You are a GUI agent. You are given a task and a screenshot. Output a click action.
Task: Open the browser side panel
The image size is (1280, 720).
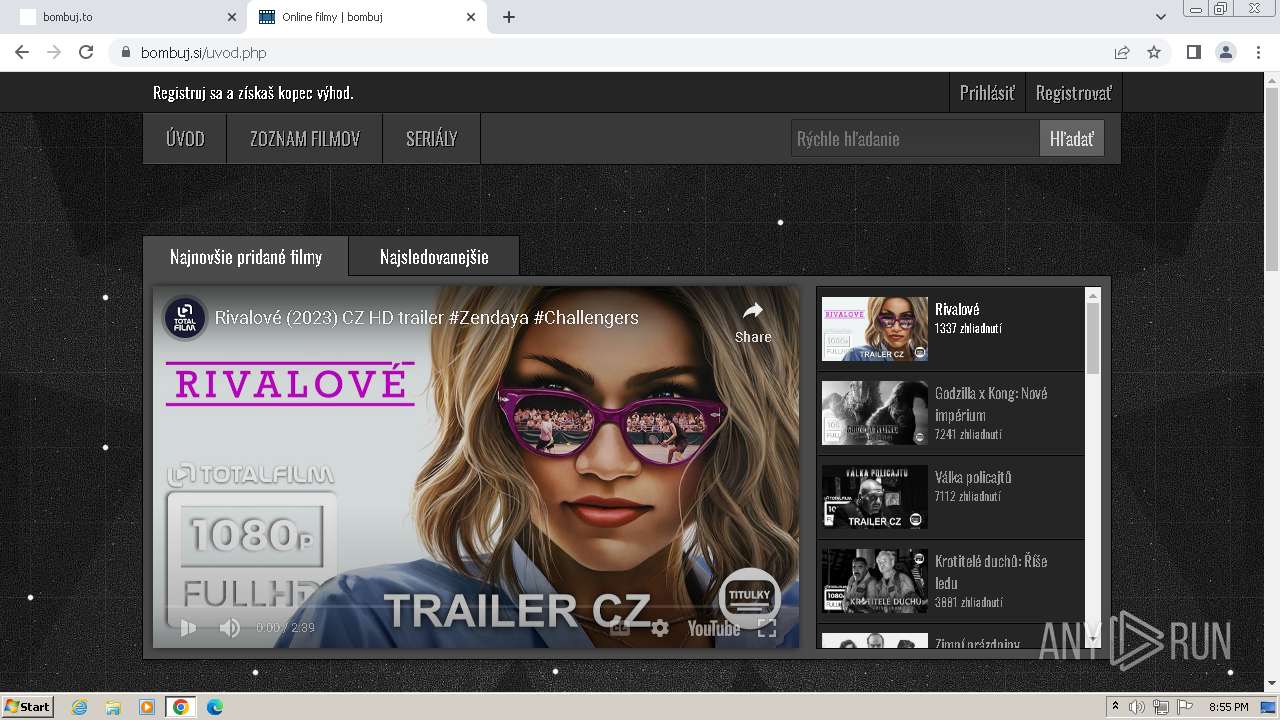pyautogui.click(x=1193, y=52)
